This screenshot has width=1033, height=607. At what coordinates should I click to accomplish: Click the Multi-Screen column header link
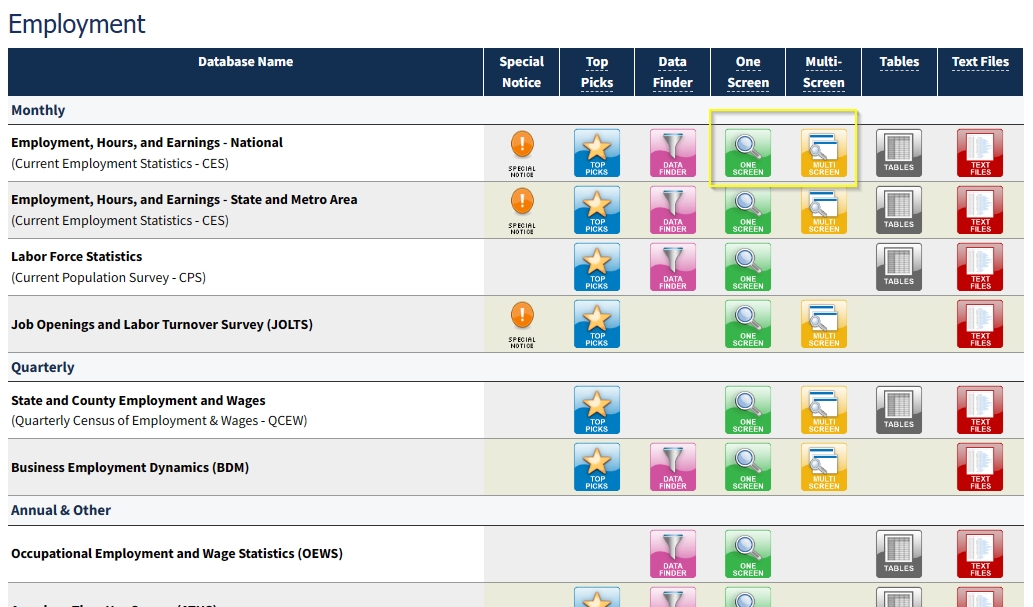[x=824, y=72]
